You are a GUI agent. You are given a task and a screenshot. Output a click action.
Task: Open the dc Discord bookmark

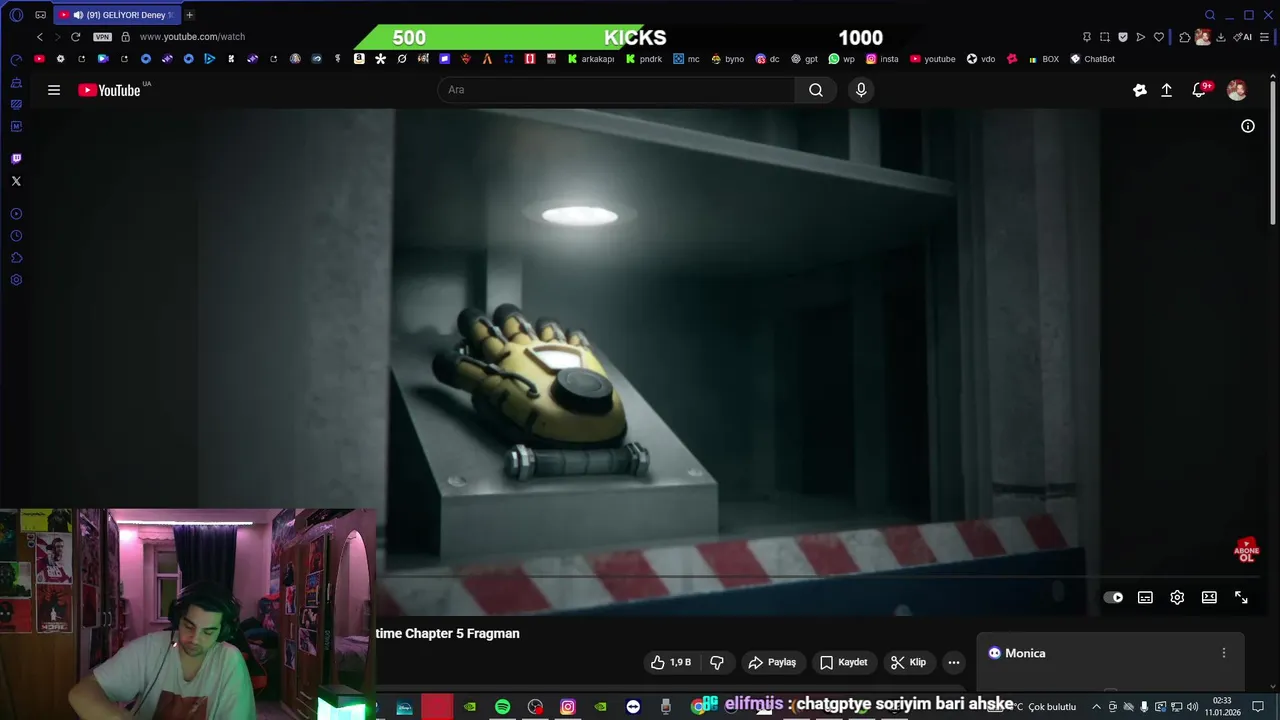pos(768,59)
